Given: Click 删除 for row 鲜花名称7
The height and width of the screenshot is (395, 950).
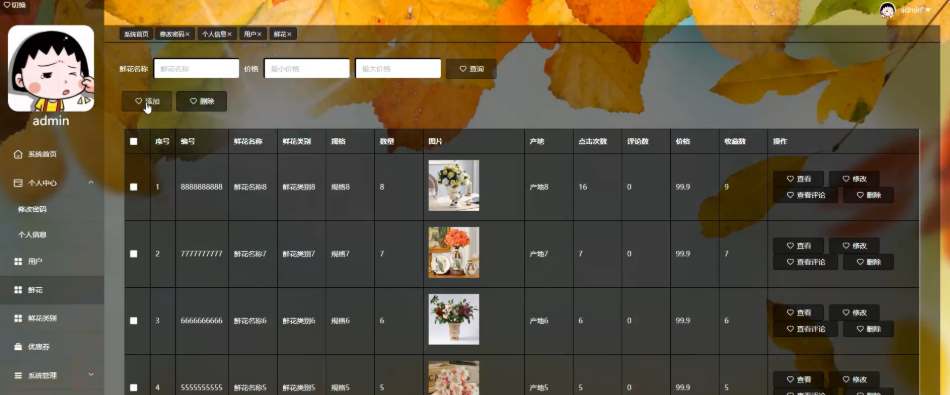Looking at the screenshot, I should [868, 262].
